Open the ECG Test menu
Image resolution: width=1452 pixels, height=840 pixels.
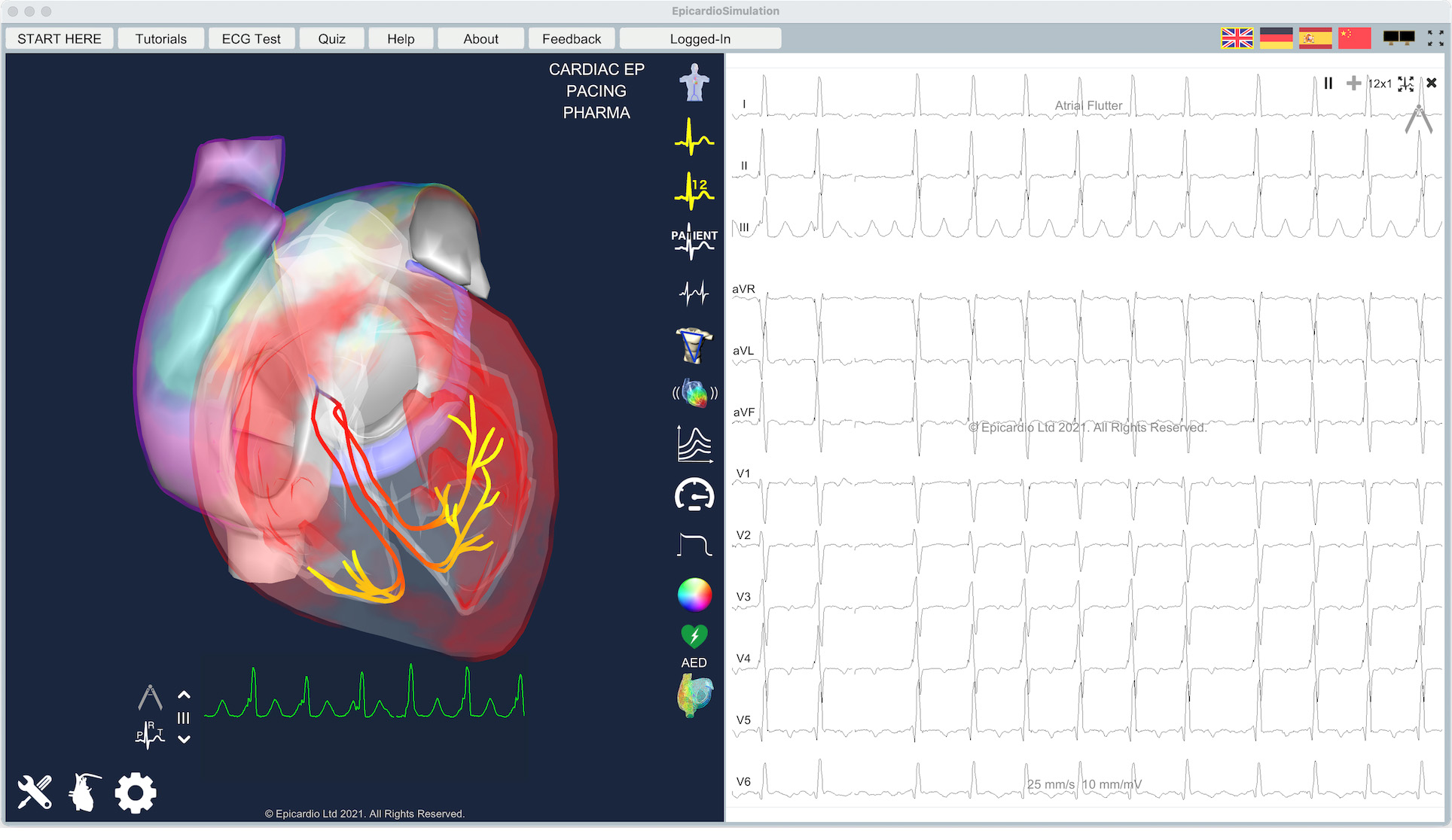251,38
